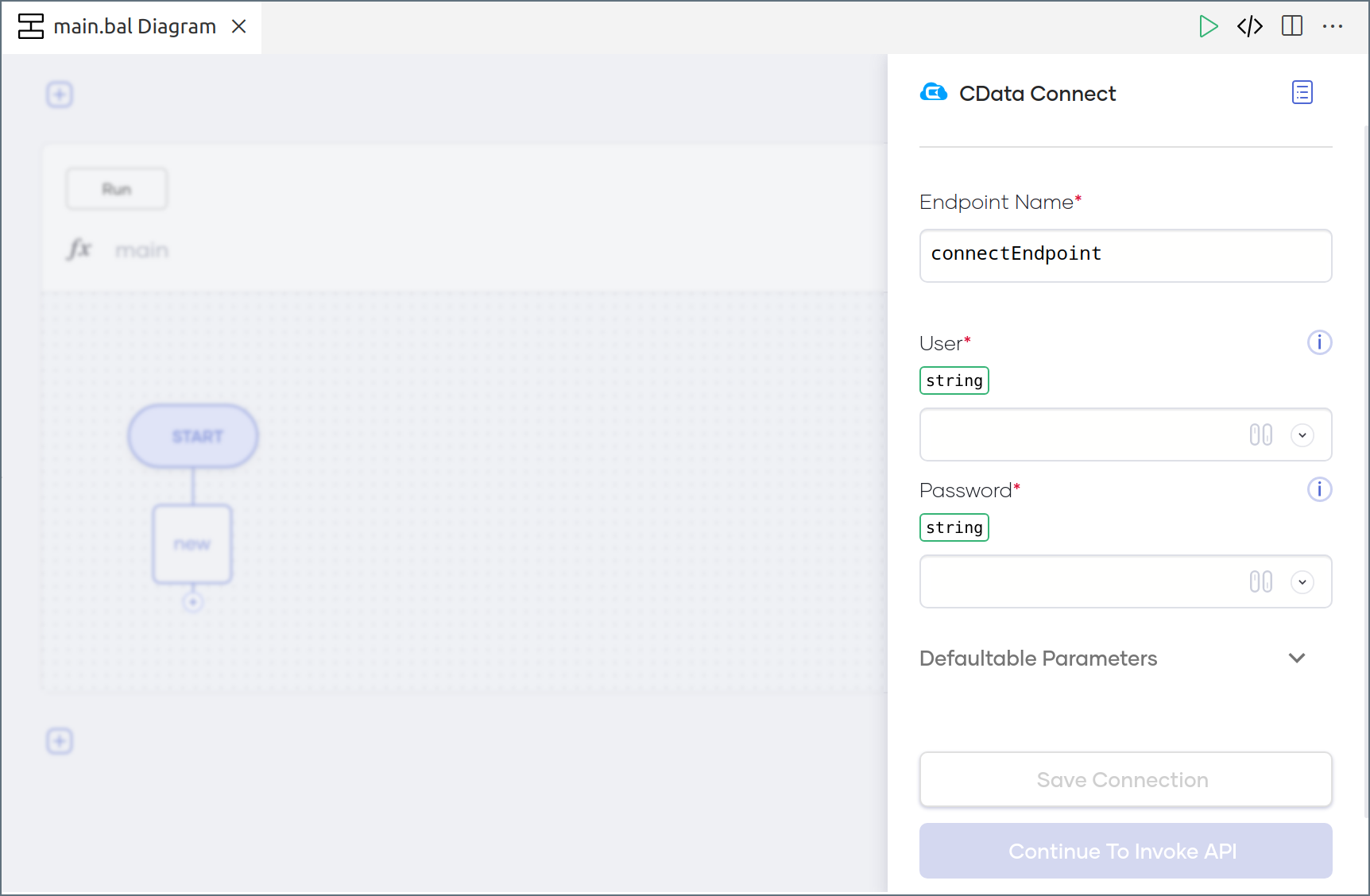
Task: Click the Save Connection button
Action: coord(1125,779)
